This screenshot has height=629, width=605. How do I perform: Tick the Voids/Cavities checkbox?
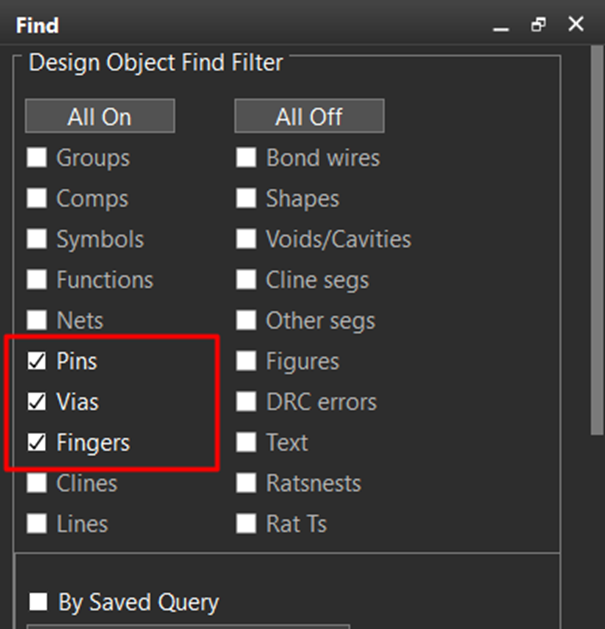click(246, 240)
